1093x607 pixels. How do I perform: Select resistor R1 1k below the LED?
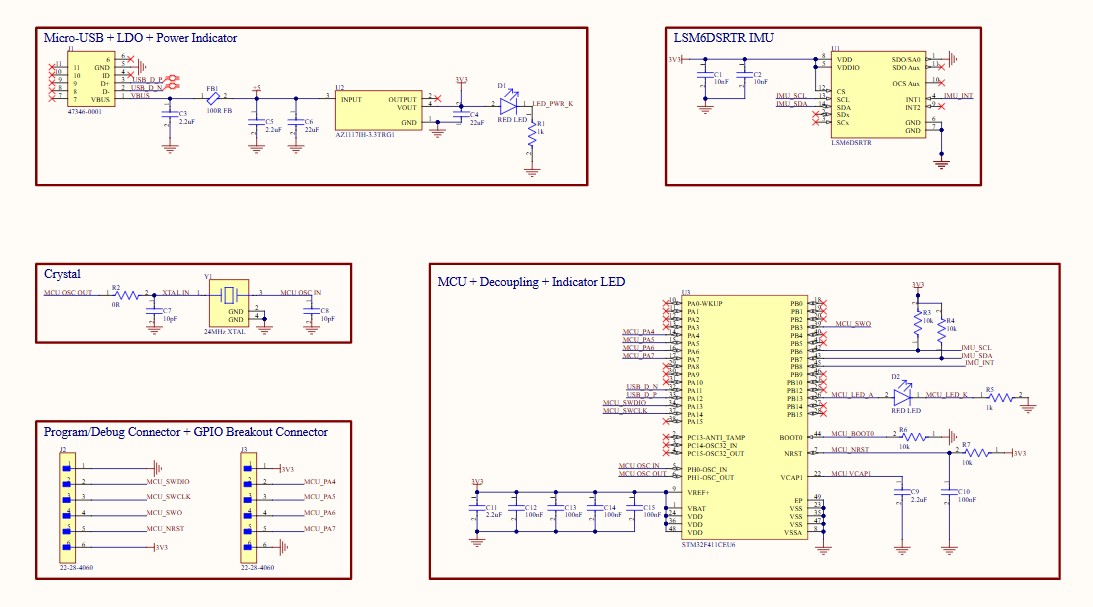coord(531,133)
